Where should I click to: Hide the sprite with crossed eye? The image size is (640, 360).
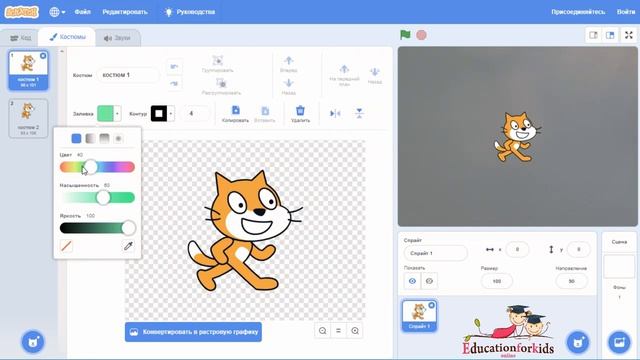pyautogui.click(x=429, y=281)
